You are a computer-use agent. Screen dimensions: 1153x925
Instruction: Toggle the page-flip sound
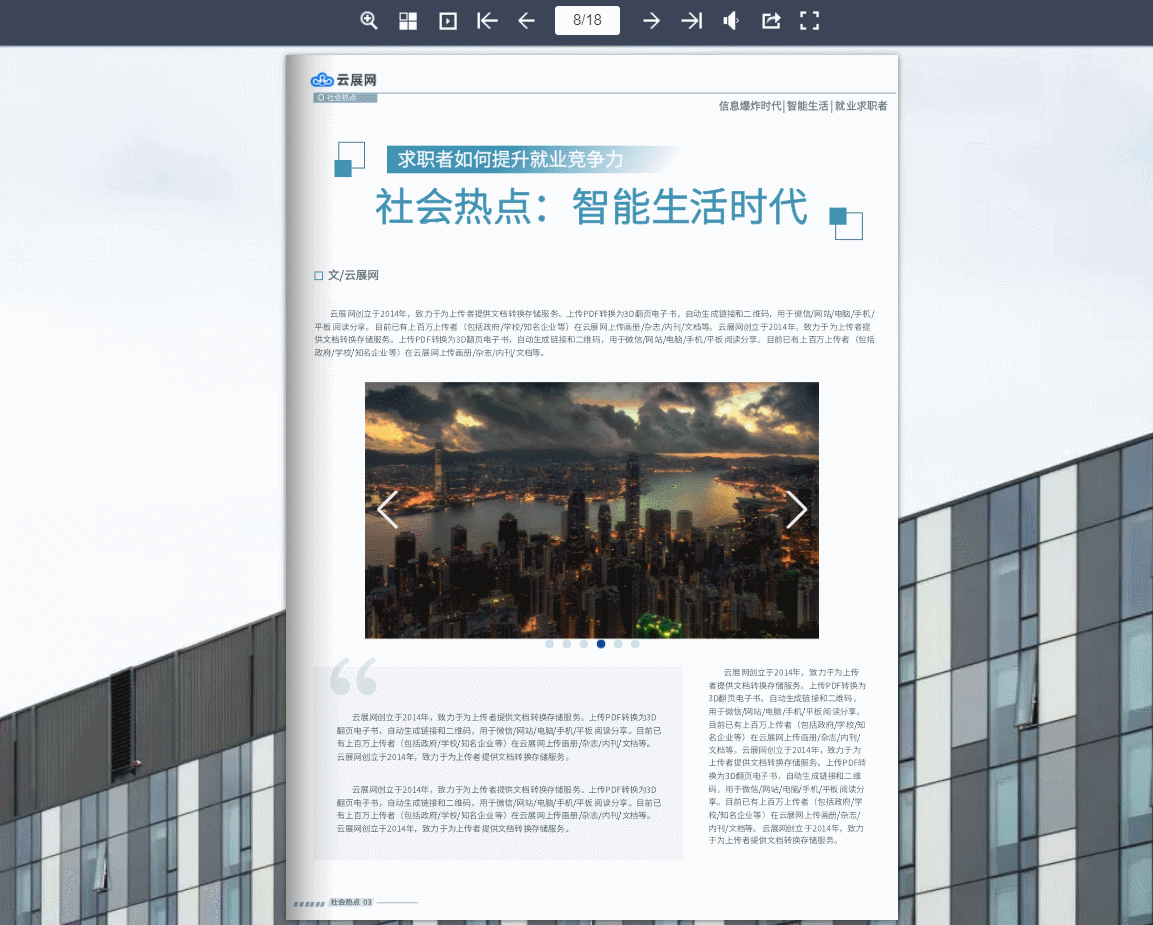click(731, 21)
